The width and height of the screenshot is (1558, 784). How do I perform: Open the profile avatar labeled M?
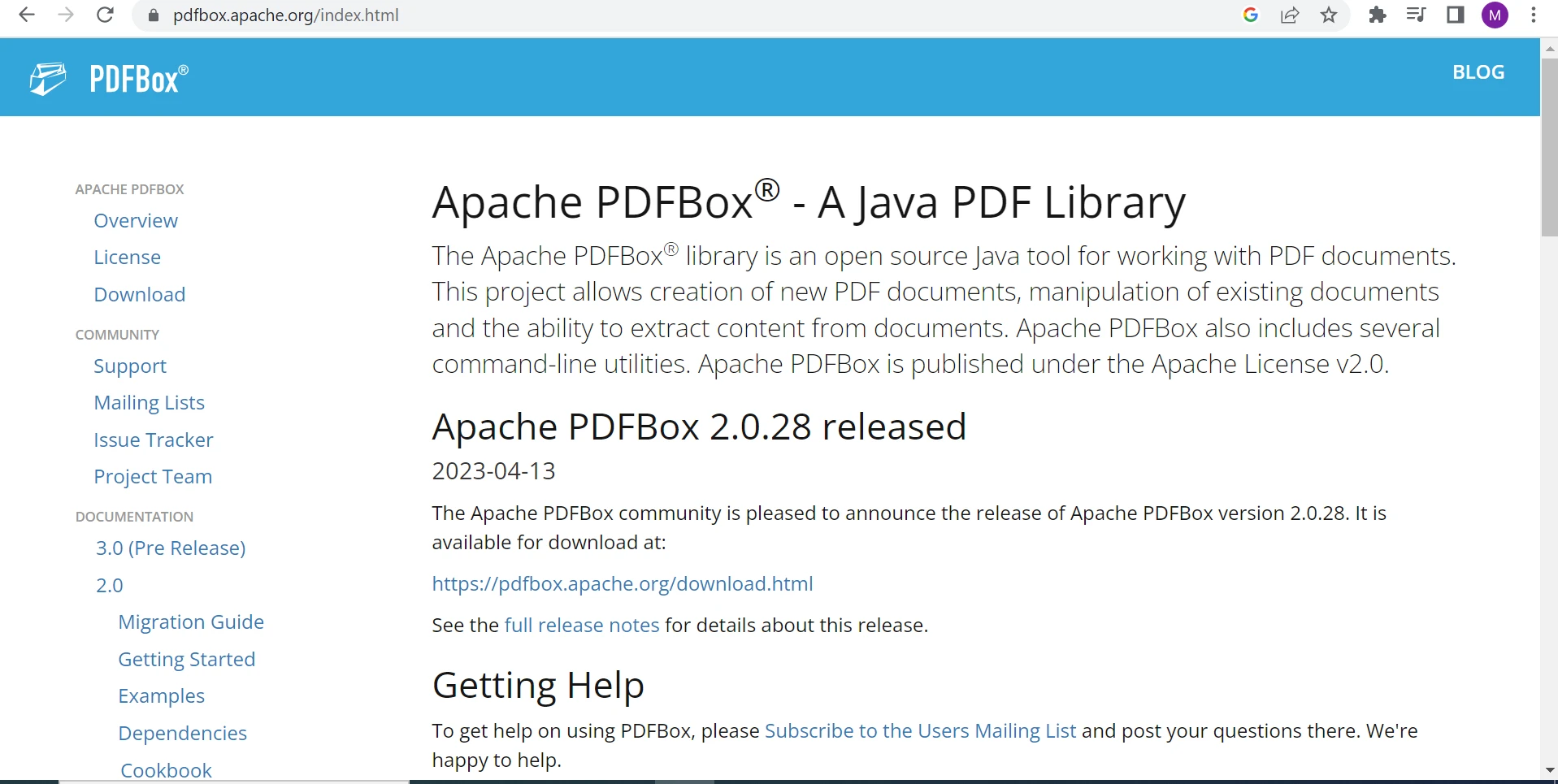point(1495,15)
